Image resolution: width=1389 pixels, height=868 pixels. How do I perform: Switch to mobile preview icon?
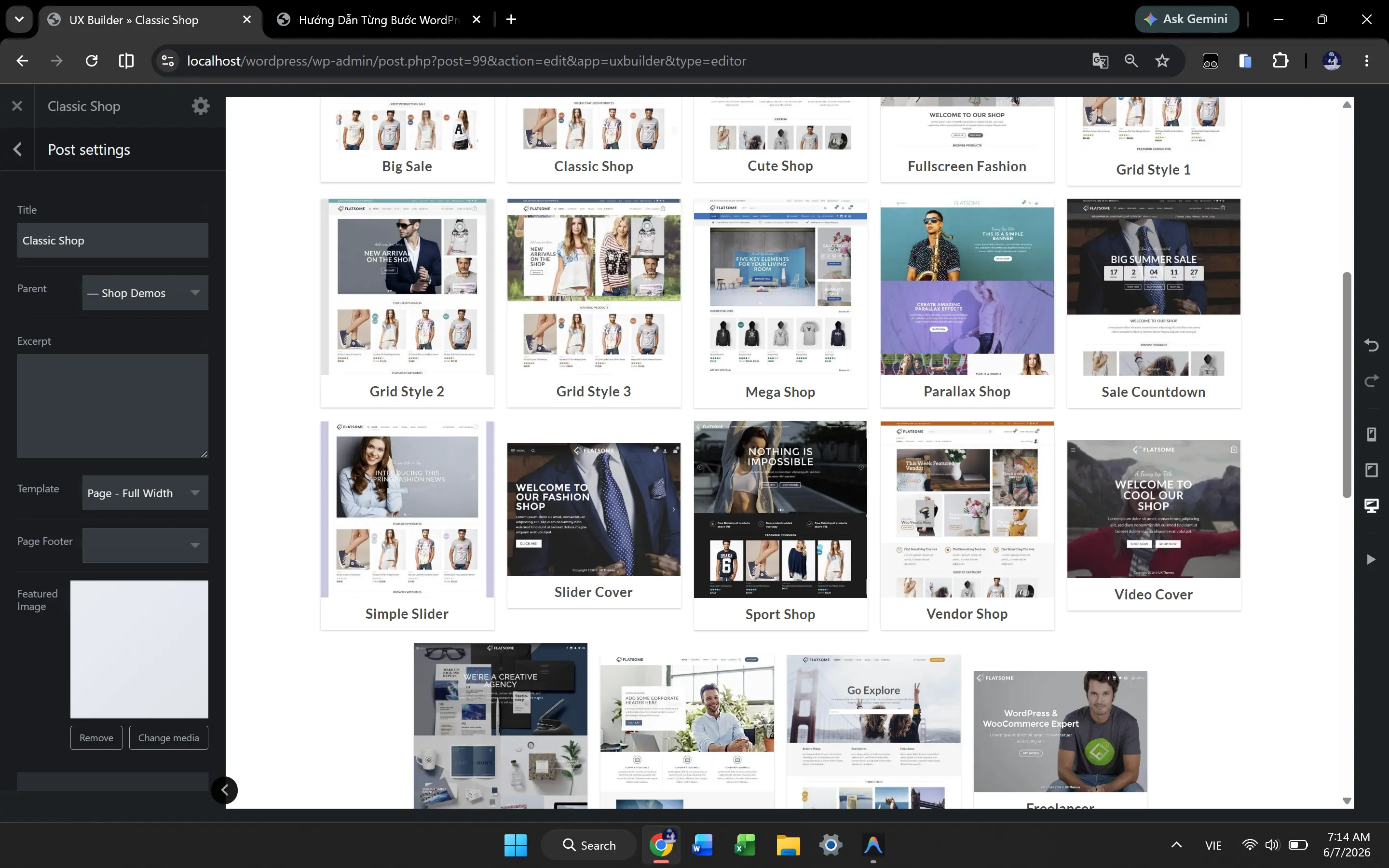pyautogui.click(x=1371, y=434)
